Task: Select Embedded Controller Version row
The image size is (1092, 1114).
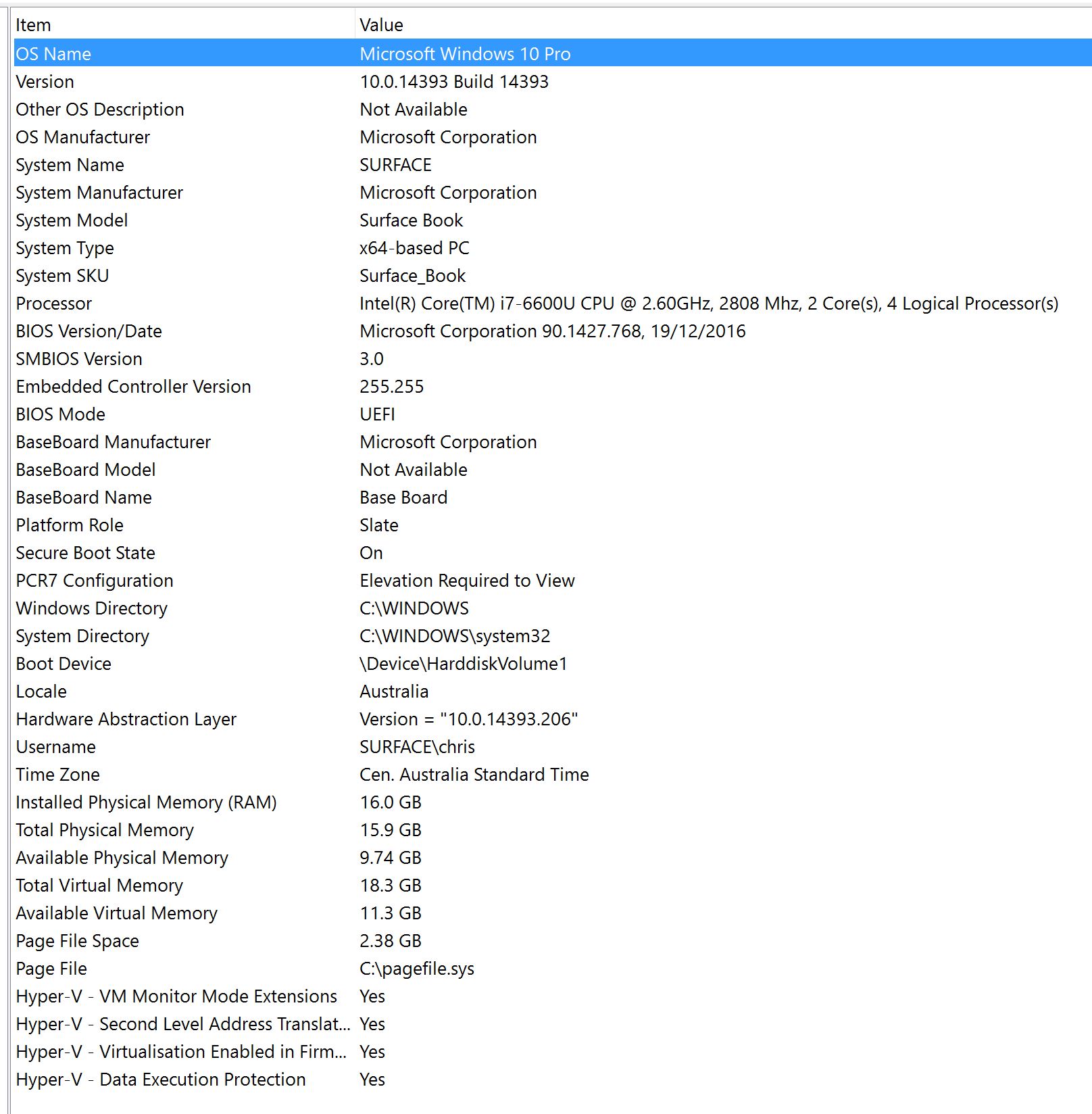Action: pos(553,387)
